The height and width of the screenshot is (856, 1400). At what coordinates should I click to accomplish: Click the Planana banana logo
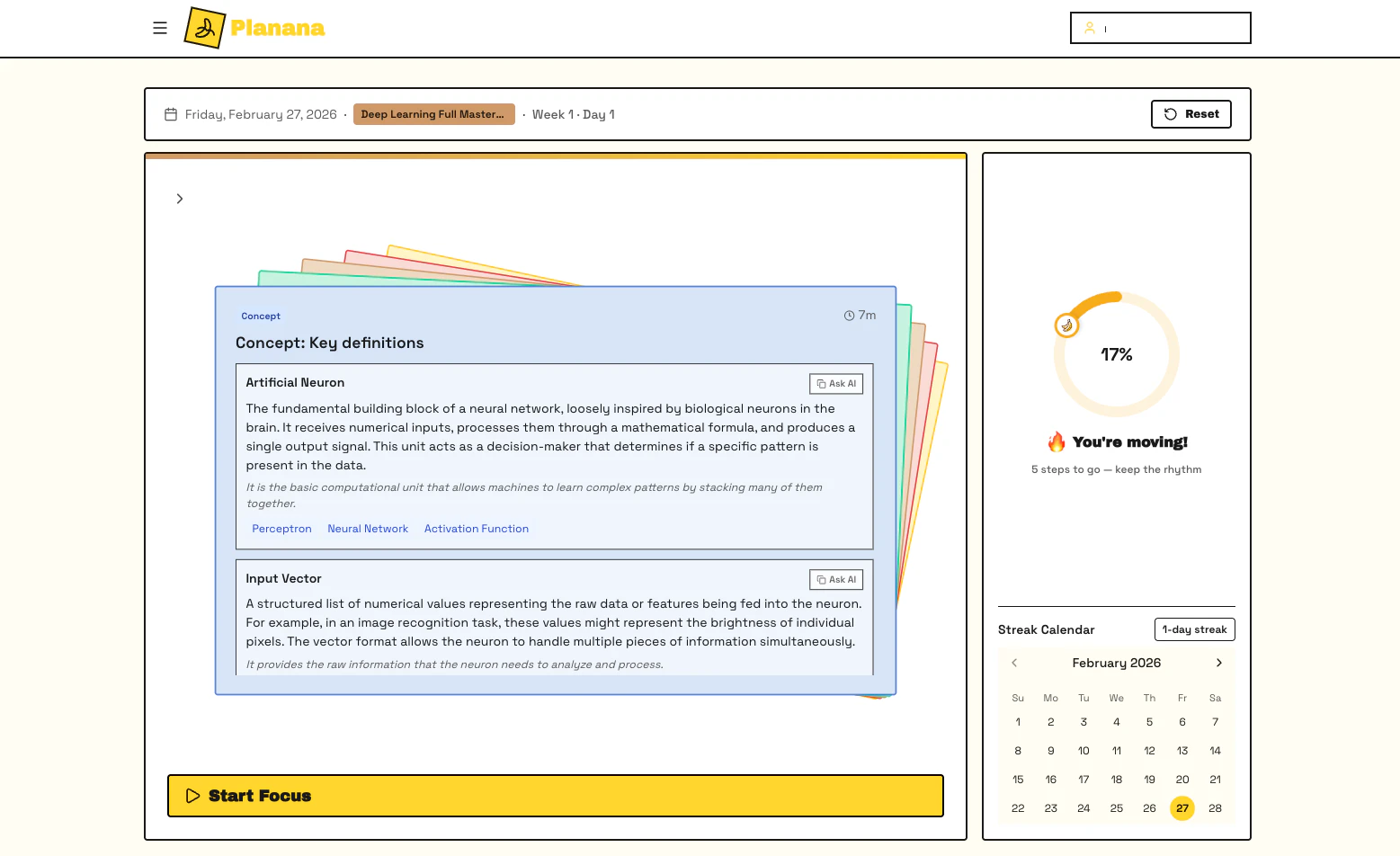[x=204, y=28]
